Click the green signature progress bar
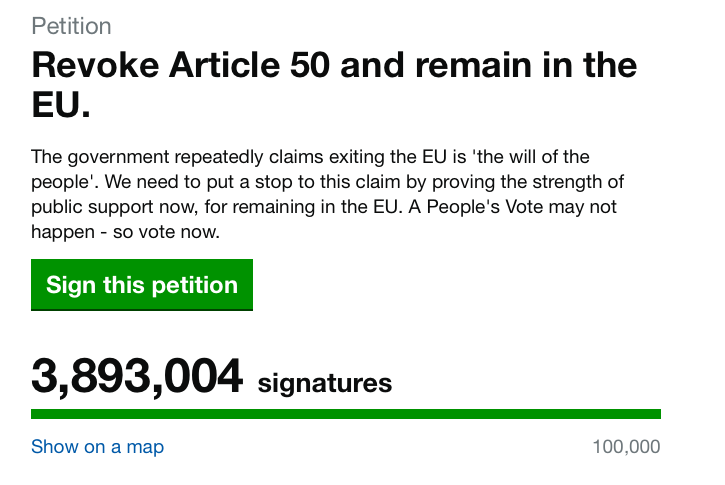The height and width of the screenshot is (485, 725). click(x=346, y=414)
